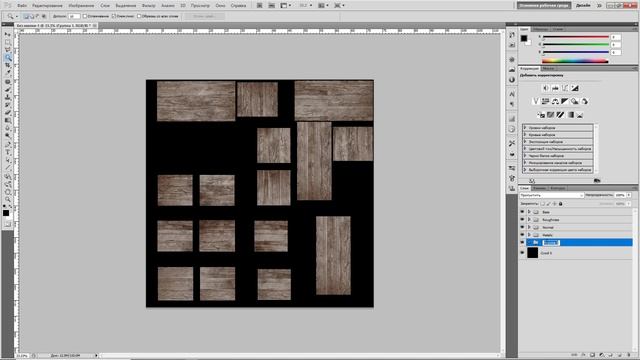Image resolution: width=640 pixels, height=360 pixels.
Task: Click the color spectrum ramp
Action: 575,61
